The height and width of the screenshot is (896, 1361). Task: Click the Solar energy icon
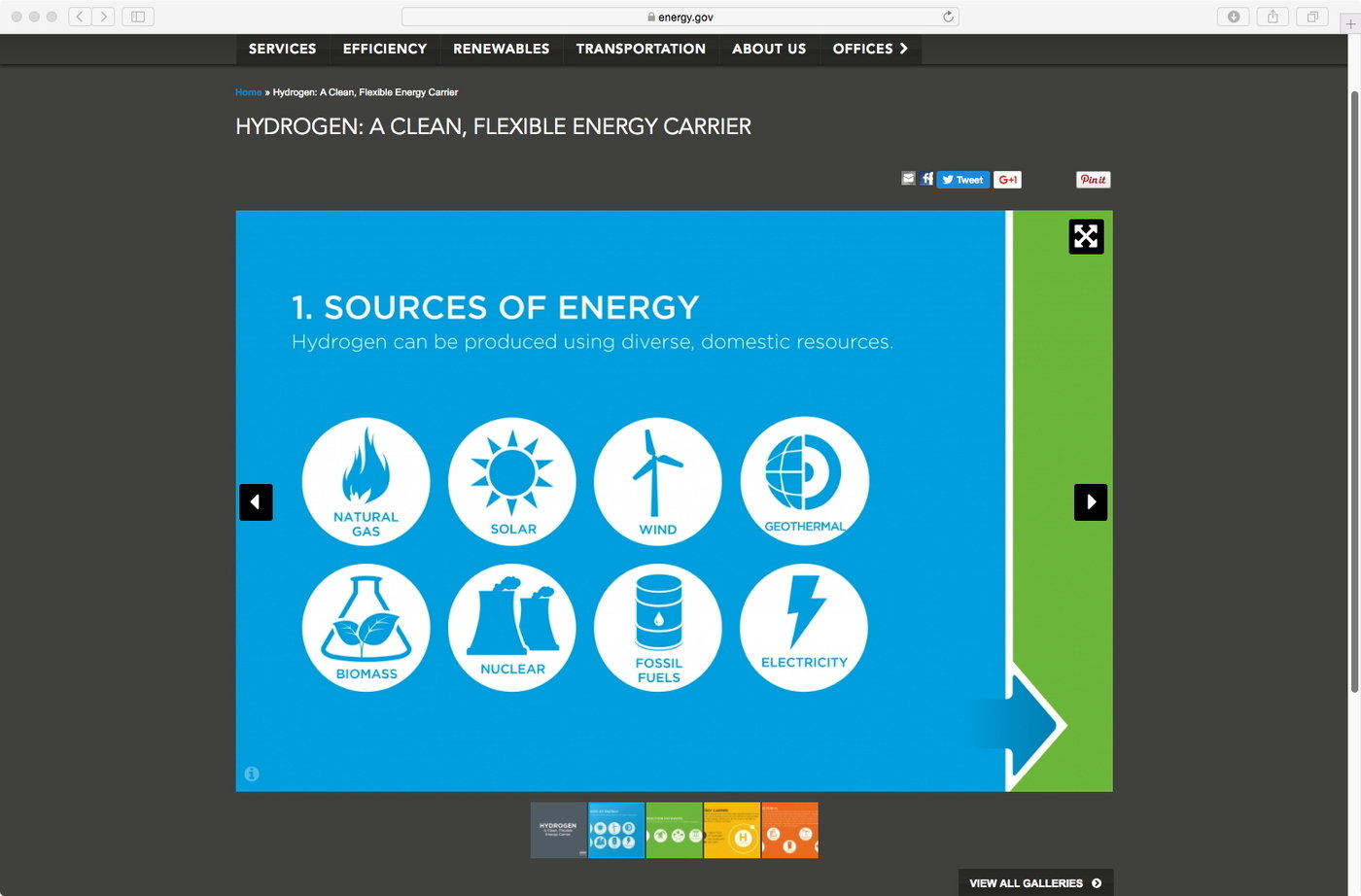[x=511, y=481]
